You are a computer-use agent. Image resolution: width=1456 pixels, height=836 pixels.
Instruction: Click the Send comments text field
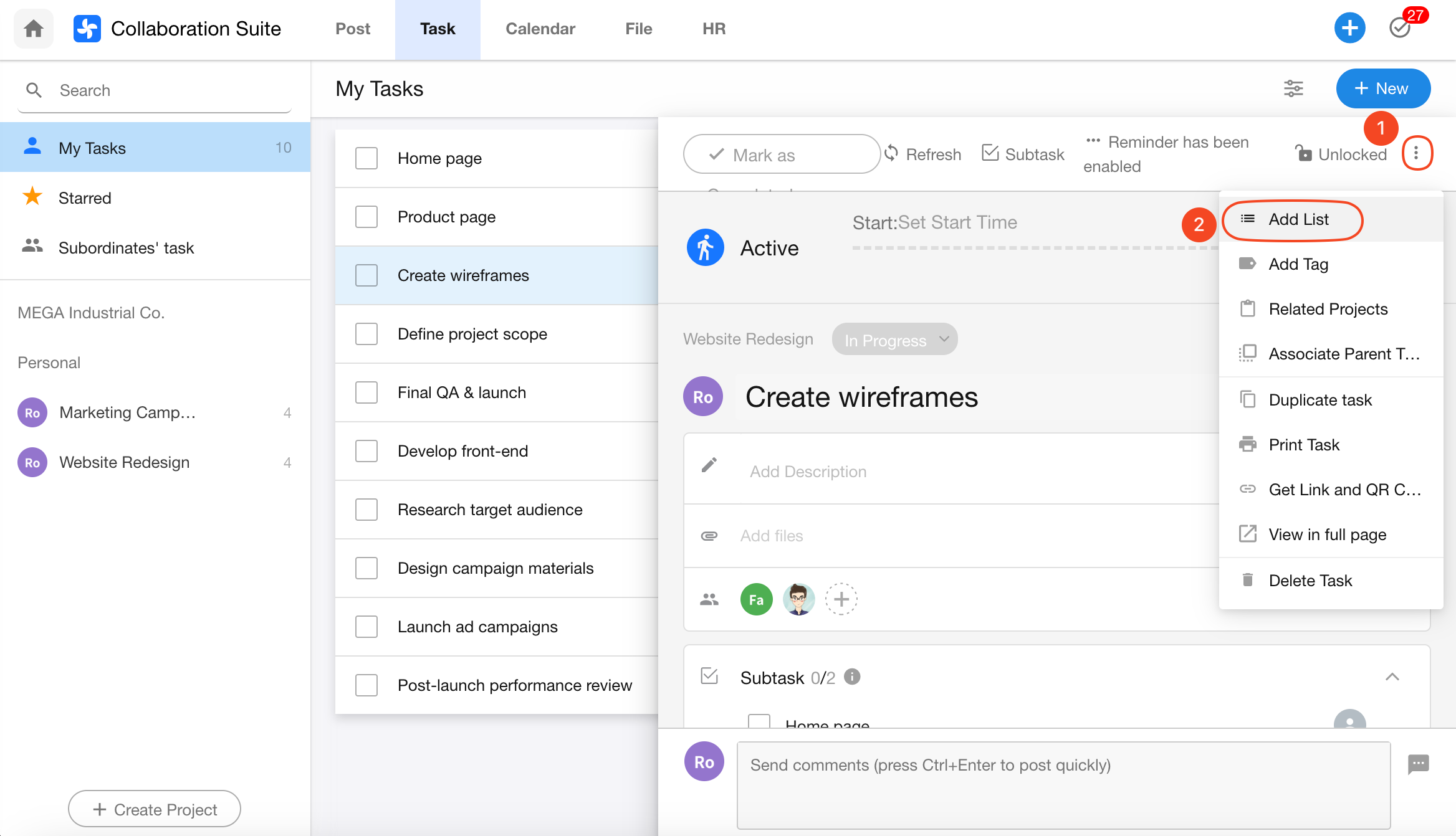coord(1063,785)
